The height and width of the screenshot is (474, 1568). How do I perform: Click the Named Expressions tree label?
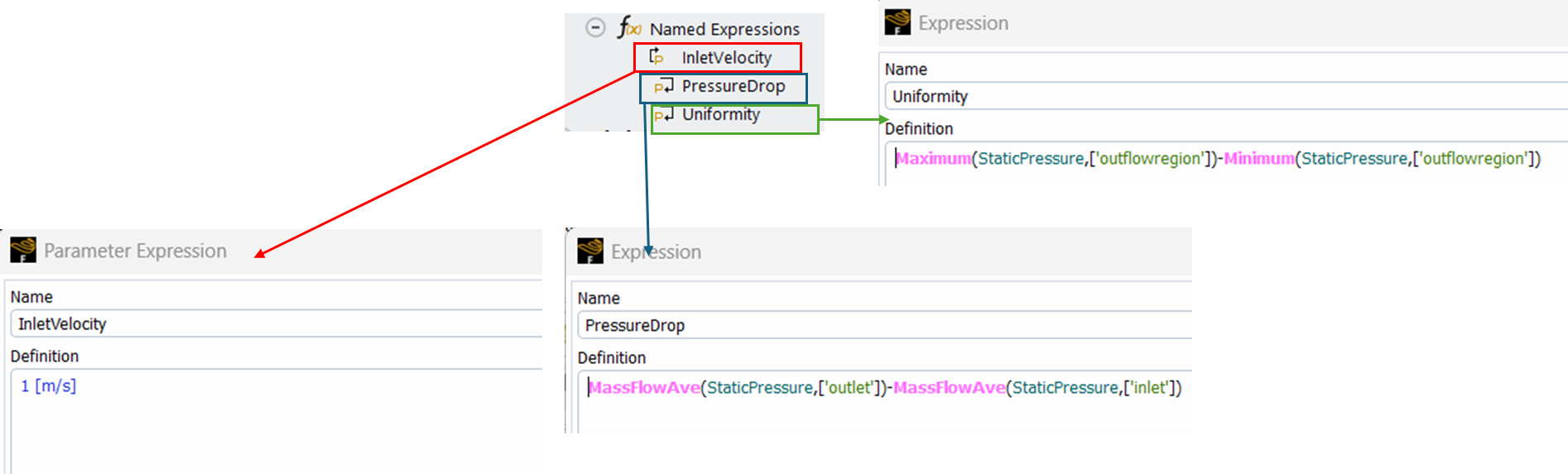coord(724,29)
